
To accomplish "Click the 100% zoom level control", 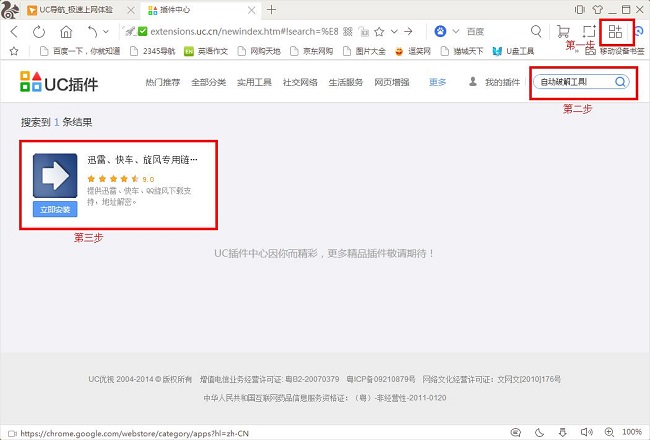I will pyautogui.click(x=631, y=433).
